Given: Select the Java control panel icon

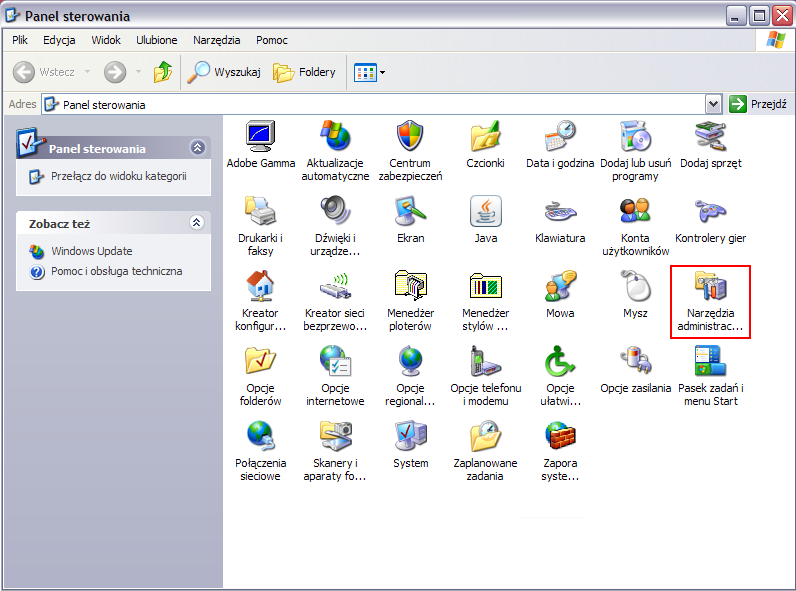Looking at the screenshot, I should tap(485, 211).
